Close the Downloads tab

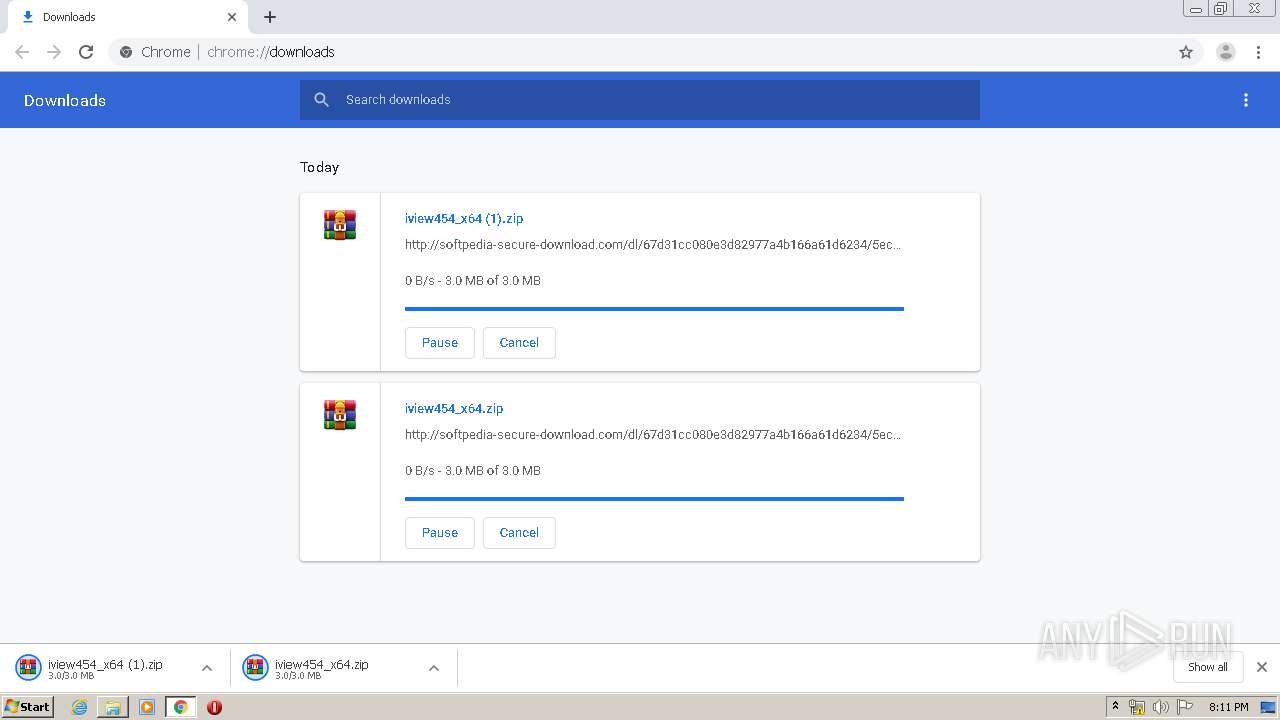(232, 17)
